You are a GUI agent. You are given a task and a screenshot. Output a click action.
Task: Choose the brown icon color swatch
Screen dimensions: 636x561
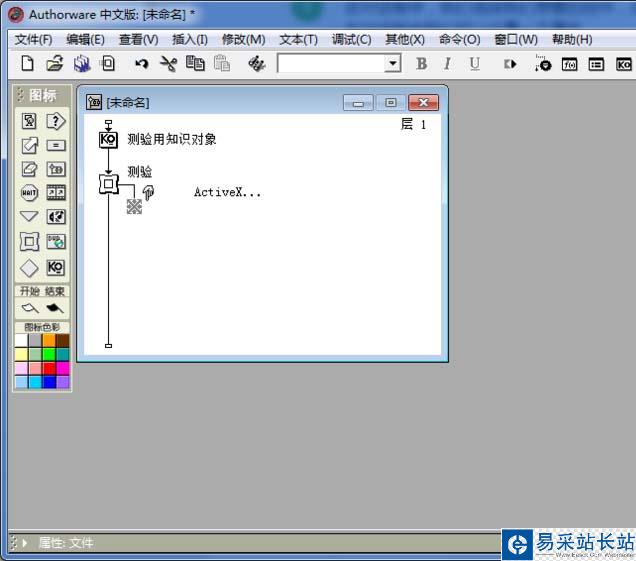[62, 341]
